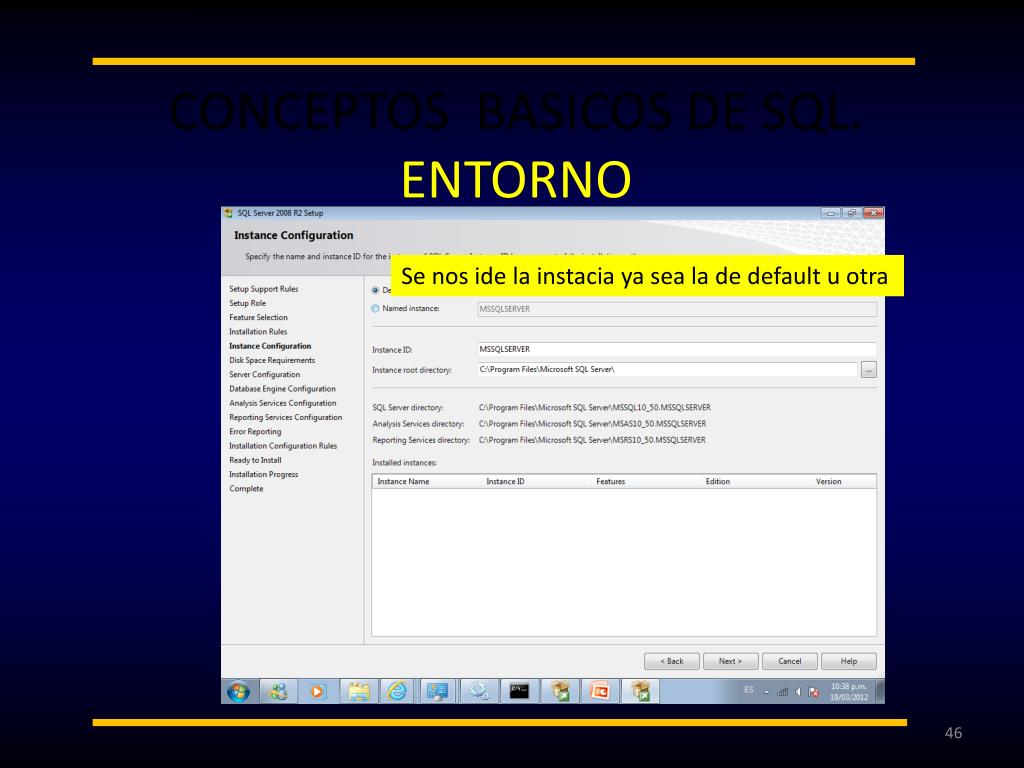This screenshot has width=1024, height=768.
Task: Open Windows Live Messenger from taskbar
Action: [279, 691]
